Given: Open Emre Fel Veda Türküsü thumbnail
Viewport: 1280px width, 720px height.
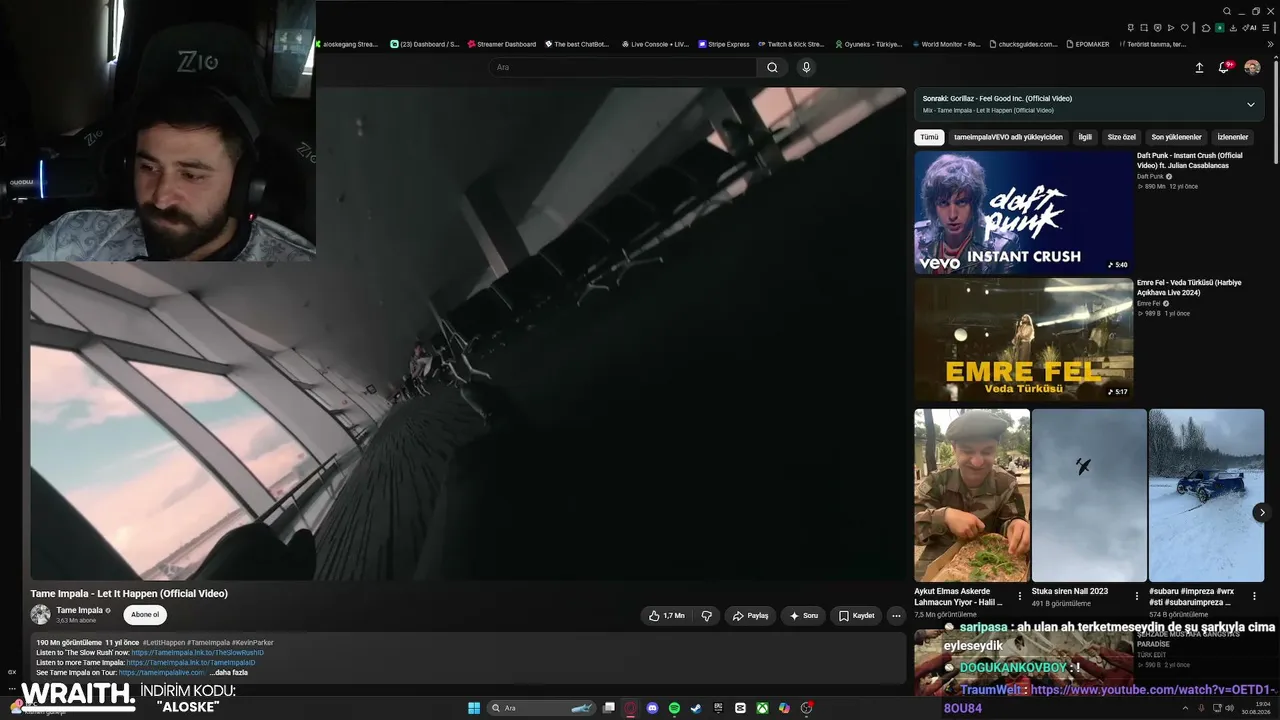Looking at the screenshot, I should point(1023,339).
